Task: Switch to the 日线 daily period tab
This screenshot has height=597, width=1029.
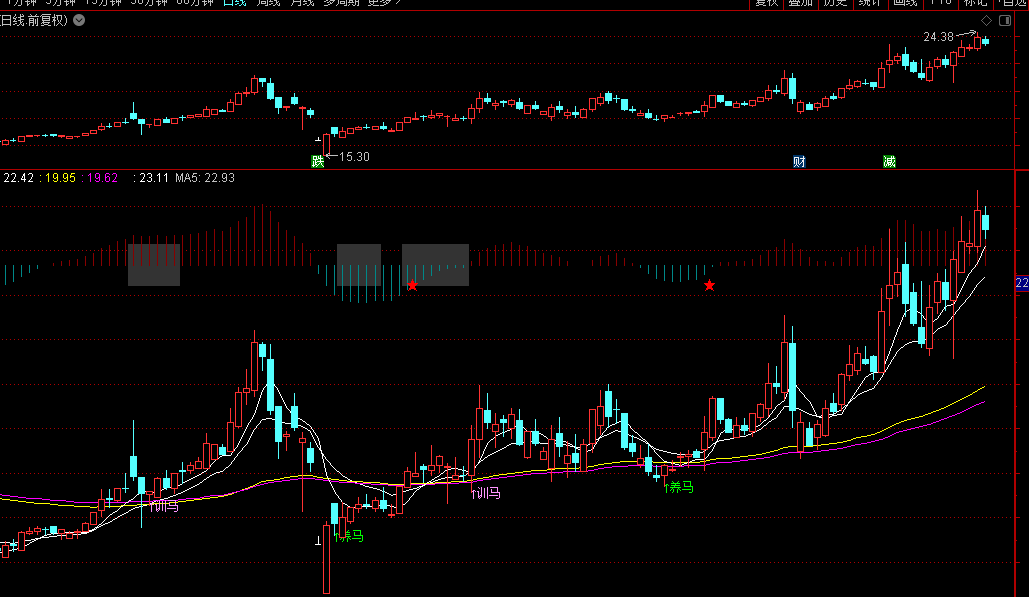Action: 234,3
